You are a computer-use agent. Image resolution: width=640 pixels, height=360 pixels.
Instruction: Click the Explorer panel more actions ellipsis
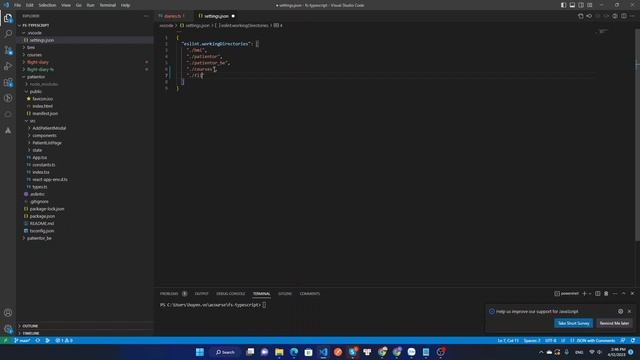pos(146,16)
